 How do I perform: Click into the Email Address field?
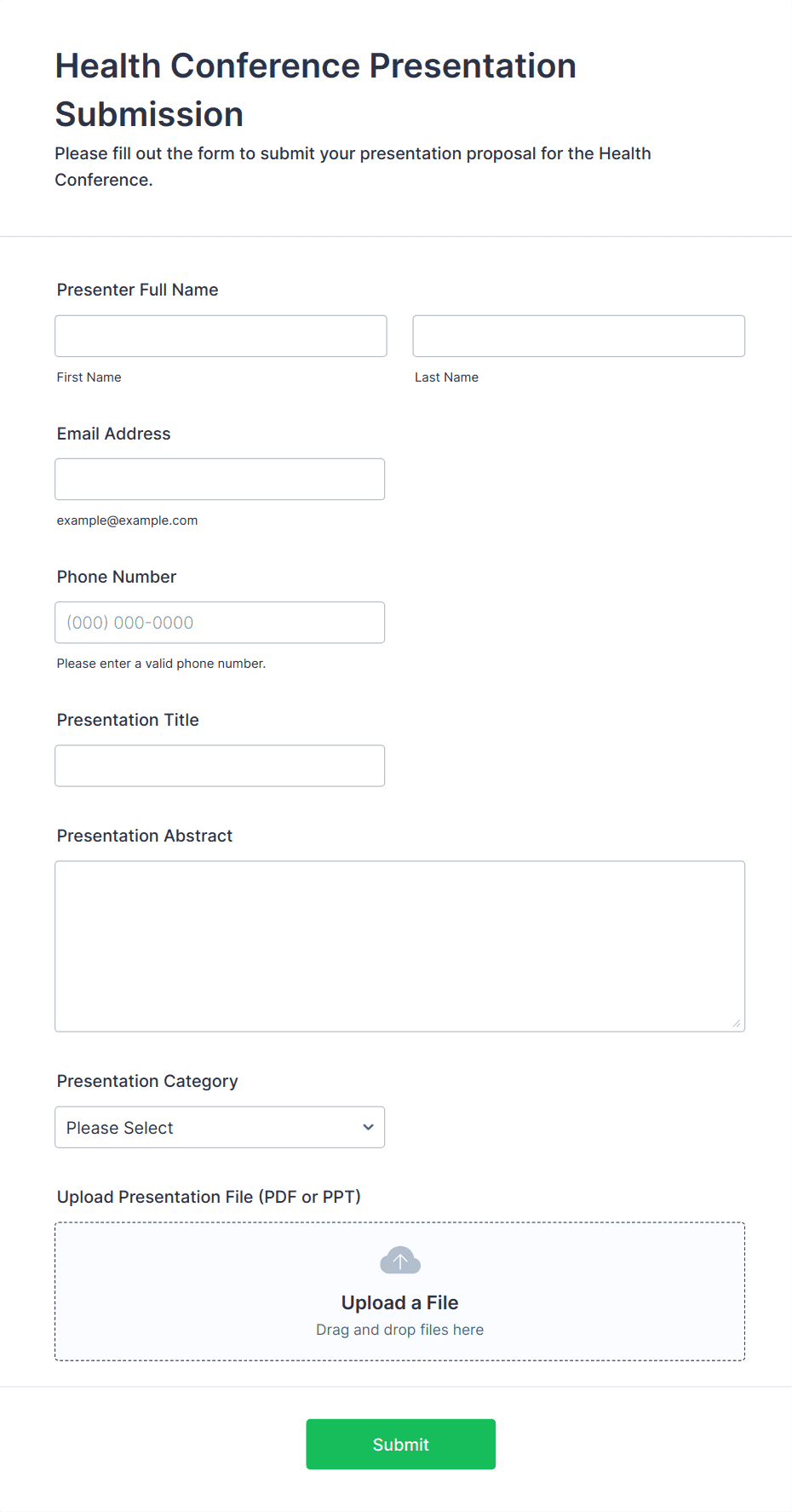(220, 480)
